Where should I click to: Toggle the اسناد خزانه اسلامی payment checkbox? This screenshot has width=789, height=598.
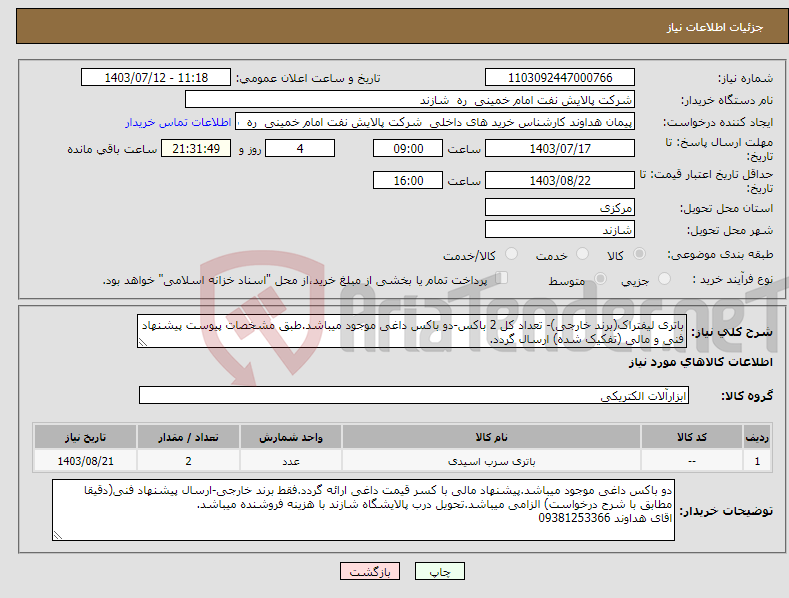click(501, 278)
